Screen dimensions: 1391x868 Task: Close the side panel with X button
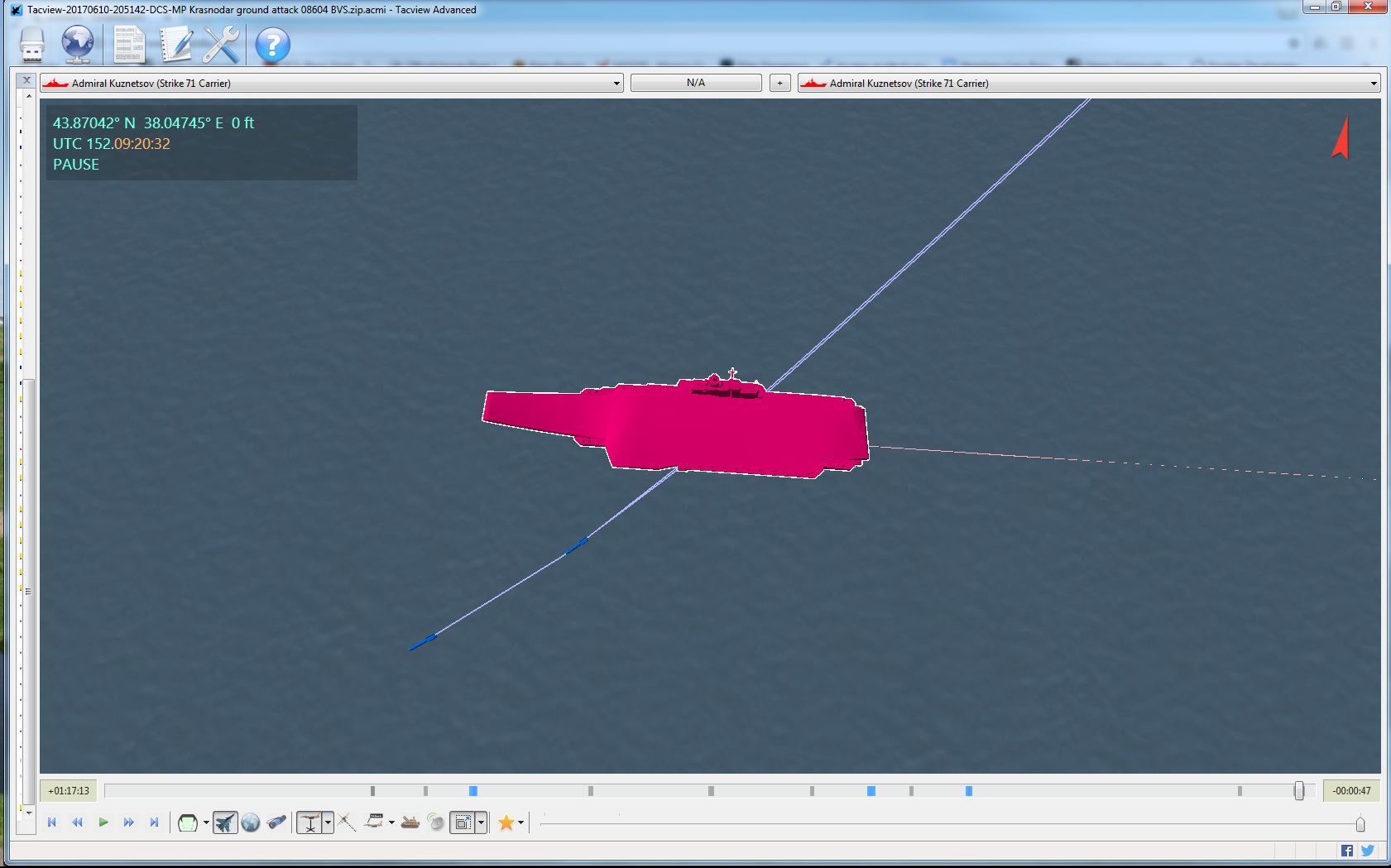[26, 80]
